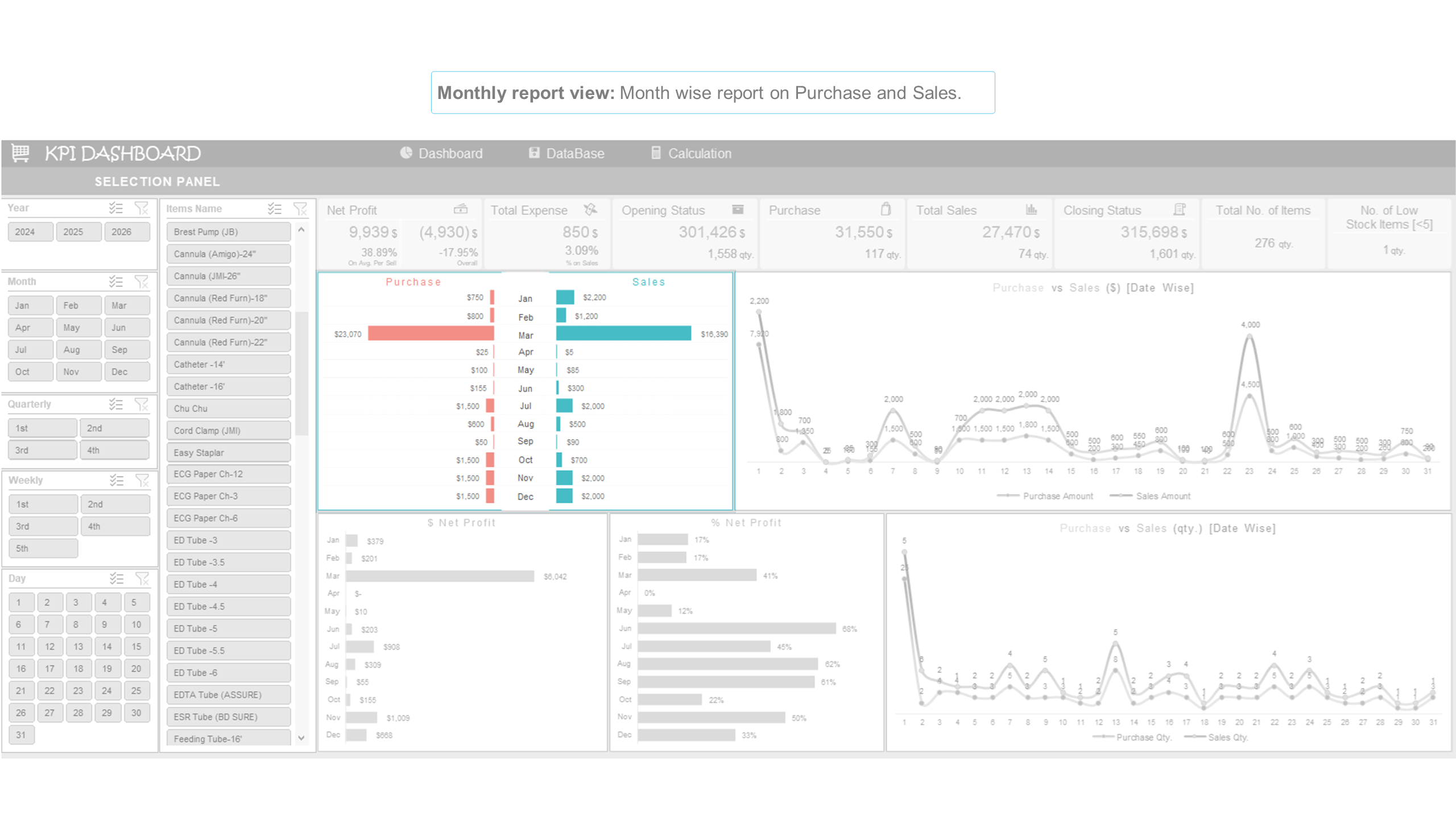Screen dimensions: 1456x819
Task: Select Cord Clamp (JMI) item
Action: coord(229,431)
